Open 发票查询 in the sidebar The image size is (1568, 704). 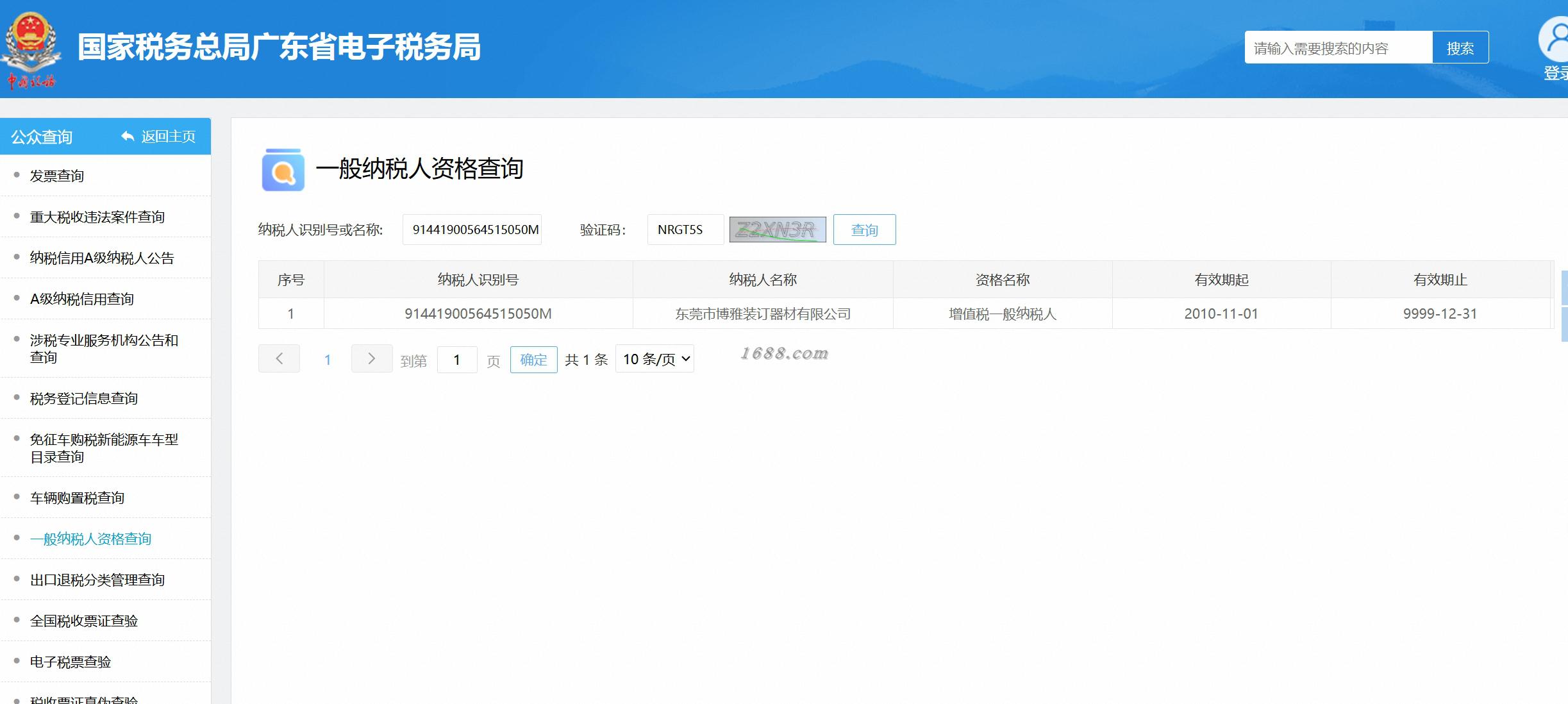point(57,176)
